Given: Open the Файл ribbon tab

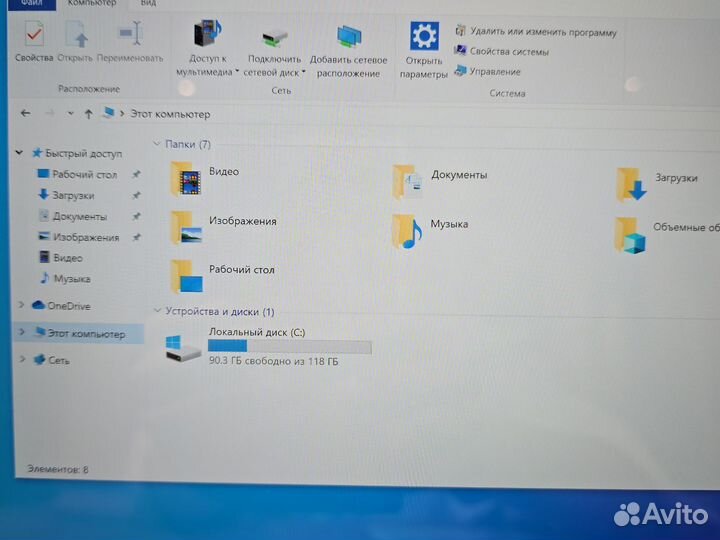Looking at the screenshot, I should coord(32,4).
